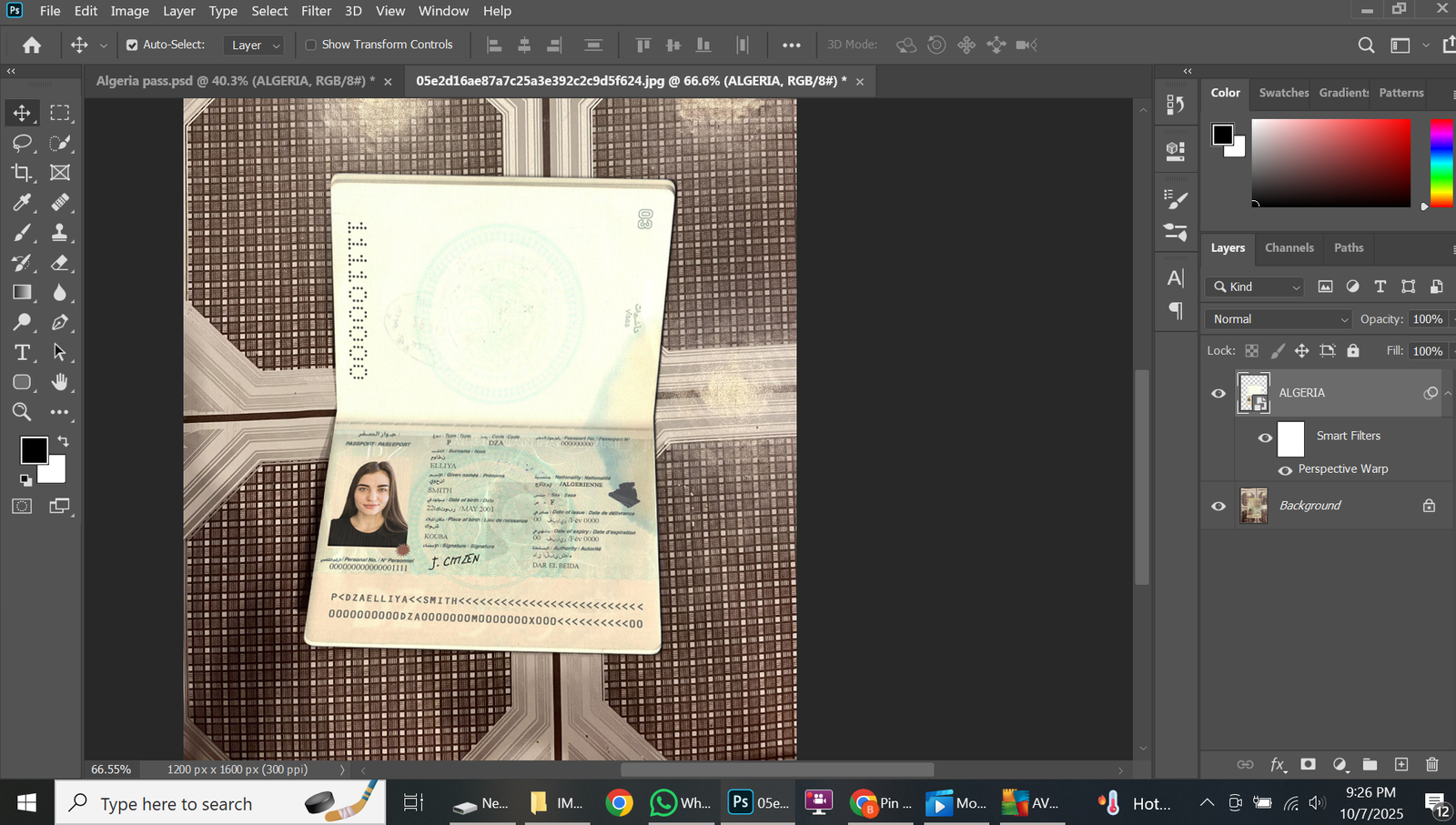Enable Show Transform Controls

(311, 45)
